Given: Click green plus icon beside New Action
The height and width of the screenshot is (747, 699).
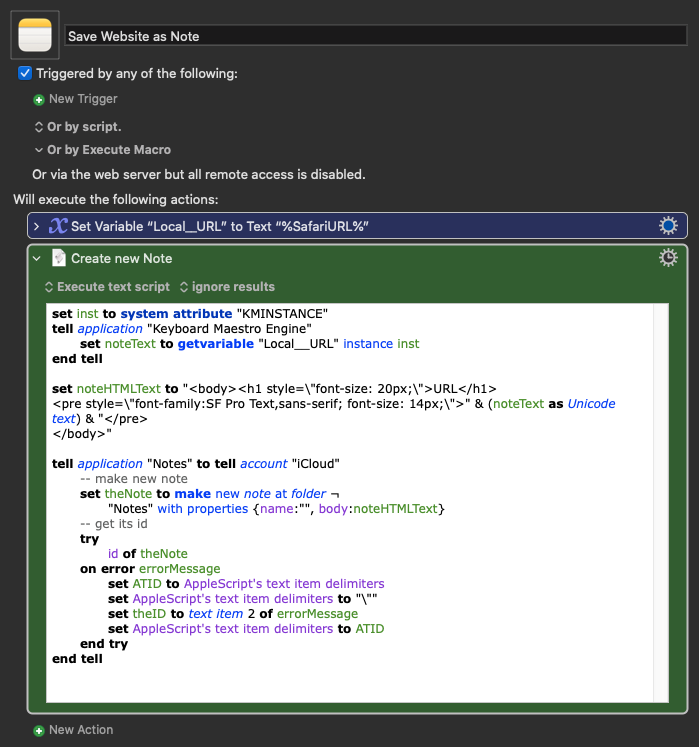Looking at the screenshot, I should click(x=39, y=730).
